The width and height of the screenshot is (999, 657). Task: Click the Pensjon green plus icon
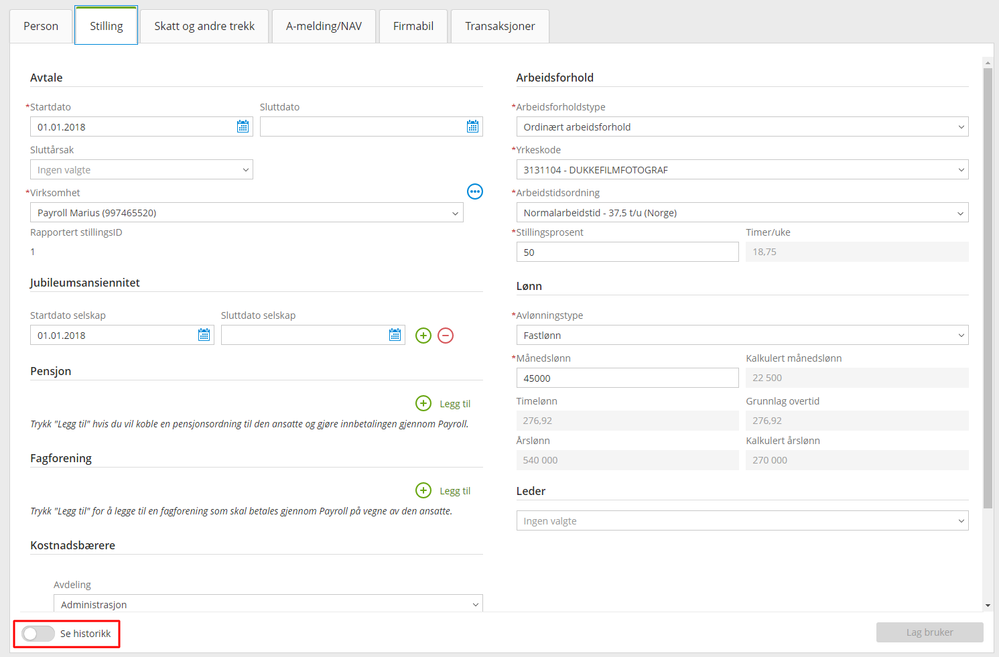pos(423,403)
